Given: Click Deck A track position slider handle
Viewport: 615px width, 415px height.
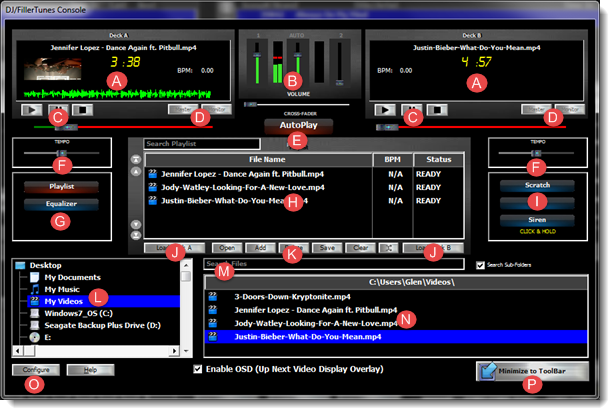Looking at the screenshot, I should (66, 127).
